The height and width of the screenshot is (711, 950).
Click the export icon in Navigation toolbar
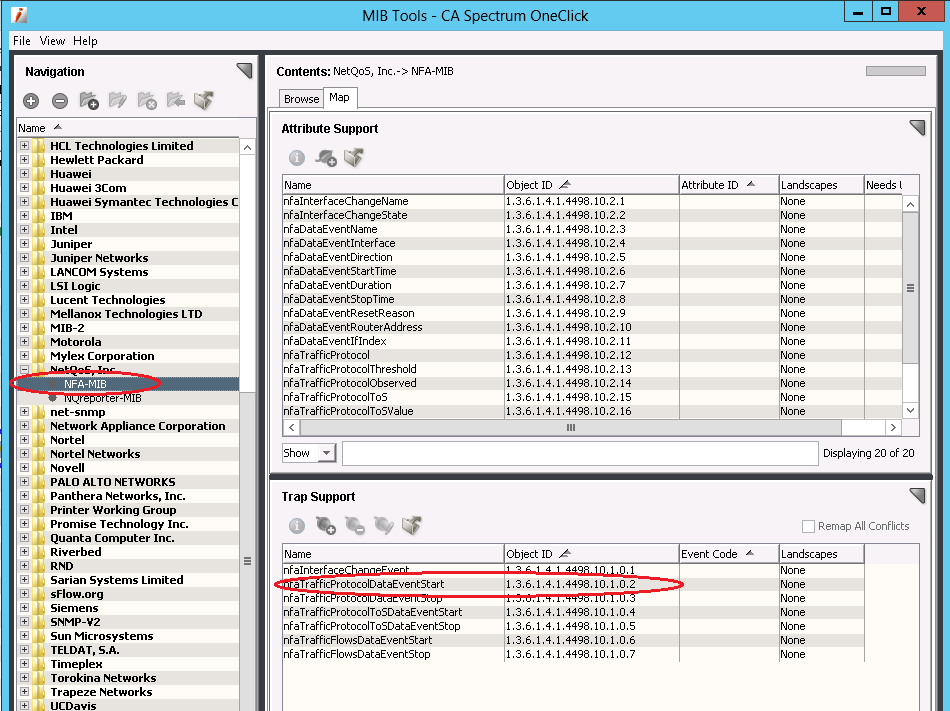[x=204, y=101]
